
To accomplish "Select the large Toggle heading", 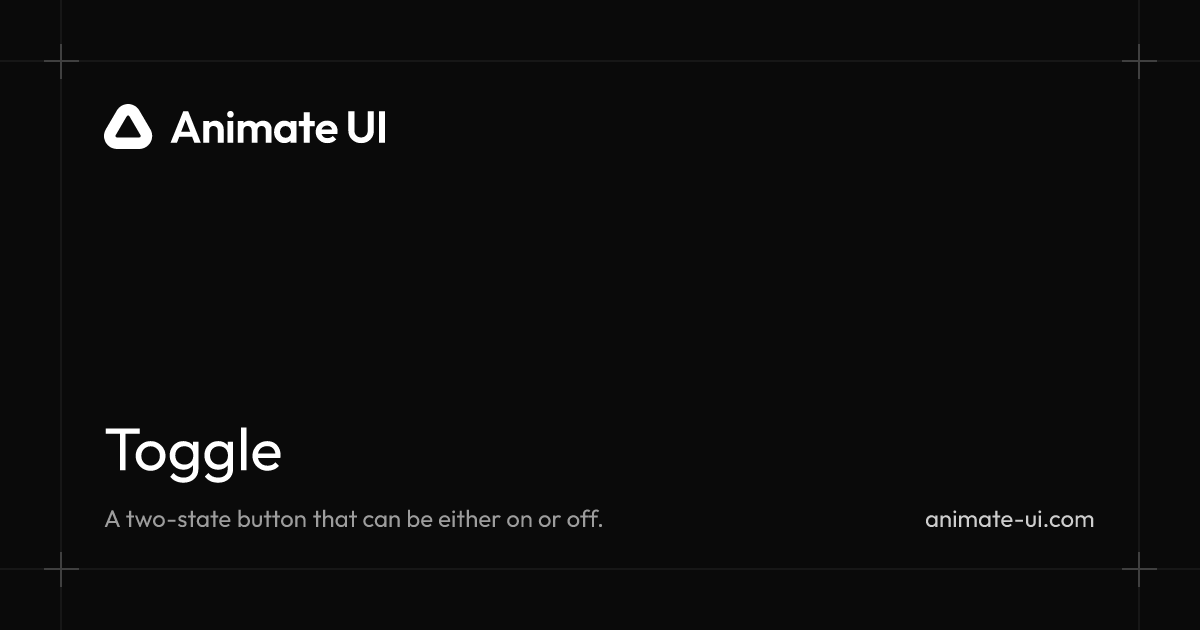I will pyautogui.click(x=193, y=450).
